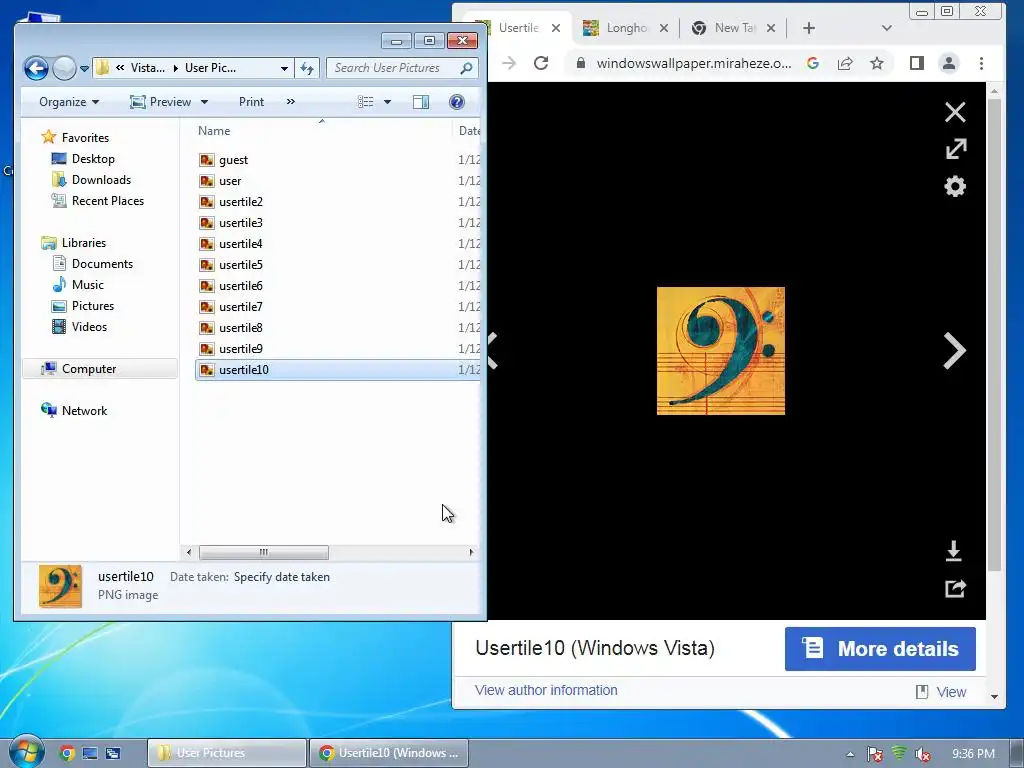The height and width of the screenshot is (768, 1024).
Task: Select the usertile3 file
Action: pos(241,223)
